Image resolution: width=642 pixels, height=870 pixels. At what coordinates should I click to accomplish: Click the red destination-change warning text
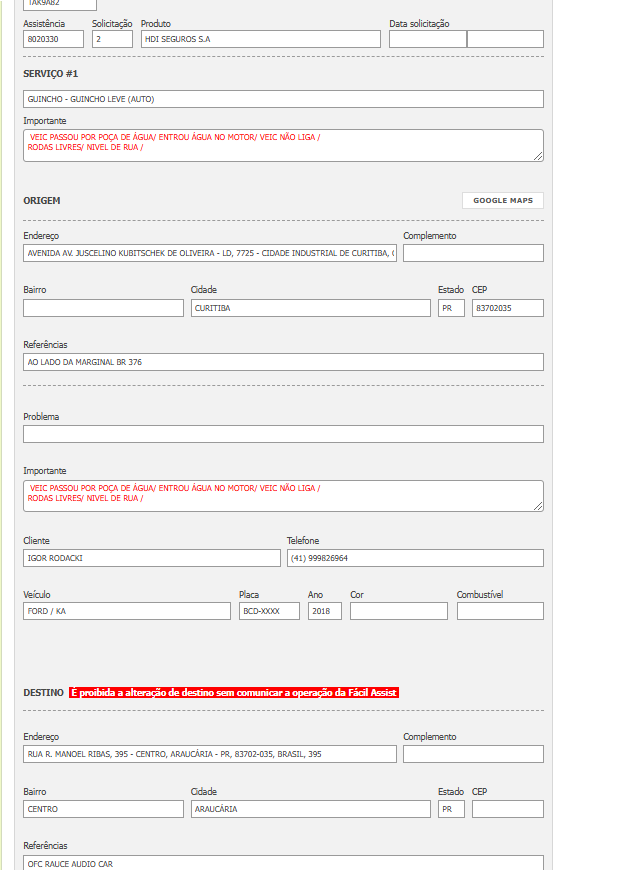coord(234,692)
